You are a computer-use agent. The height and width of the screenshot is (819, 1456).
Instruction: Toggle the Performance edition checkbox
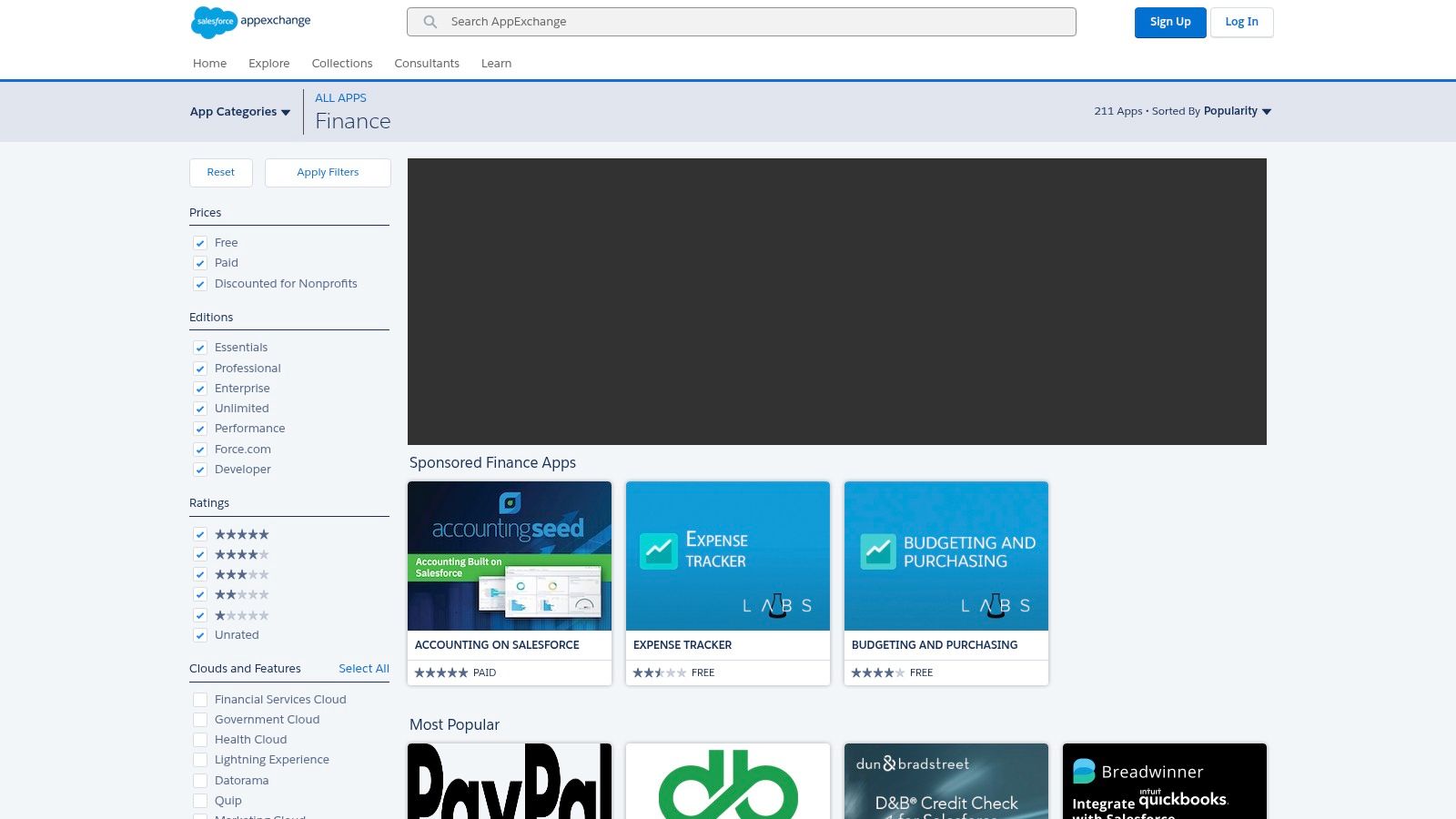[x=200, y=429]
